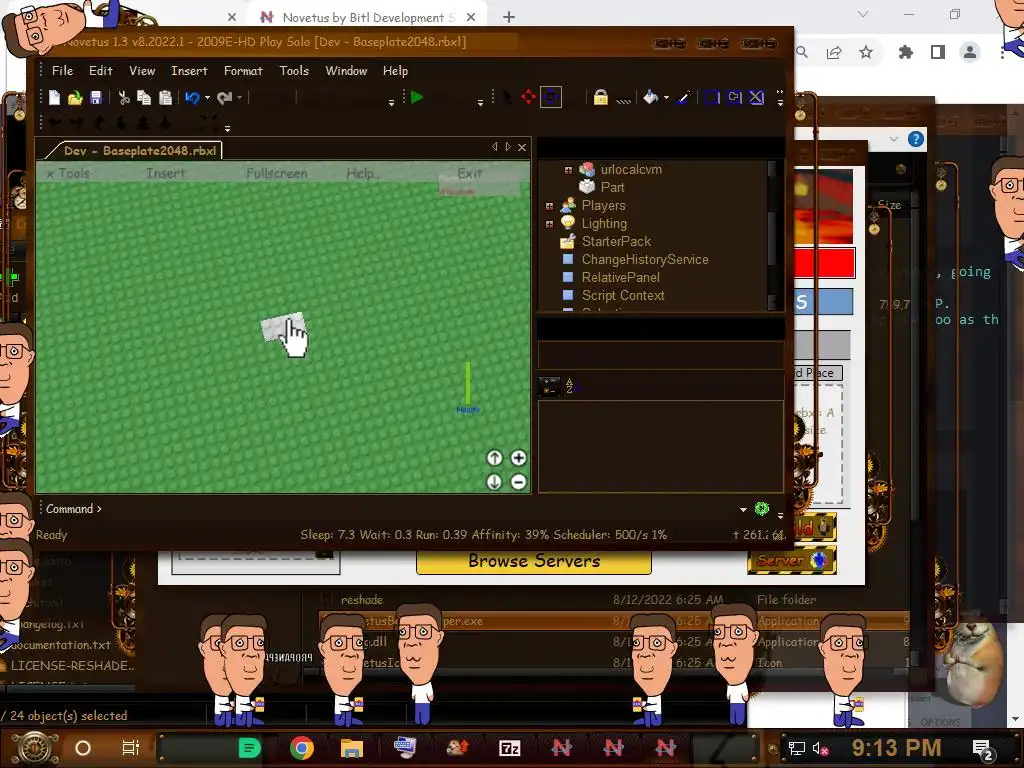Start the green Play button
This screenshot has width=1024, height=768.
(417, 97)
